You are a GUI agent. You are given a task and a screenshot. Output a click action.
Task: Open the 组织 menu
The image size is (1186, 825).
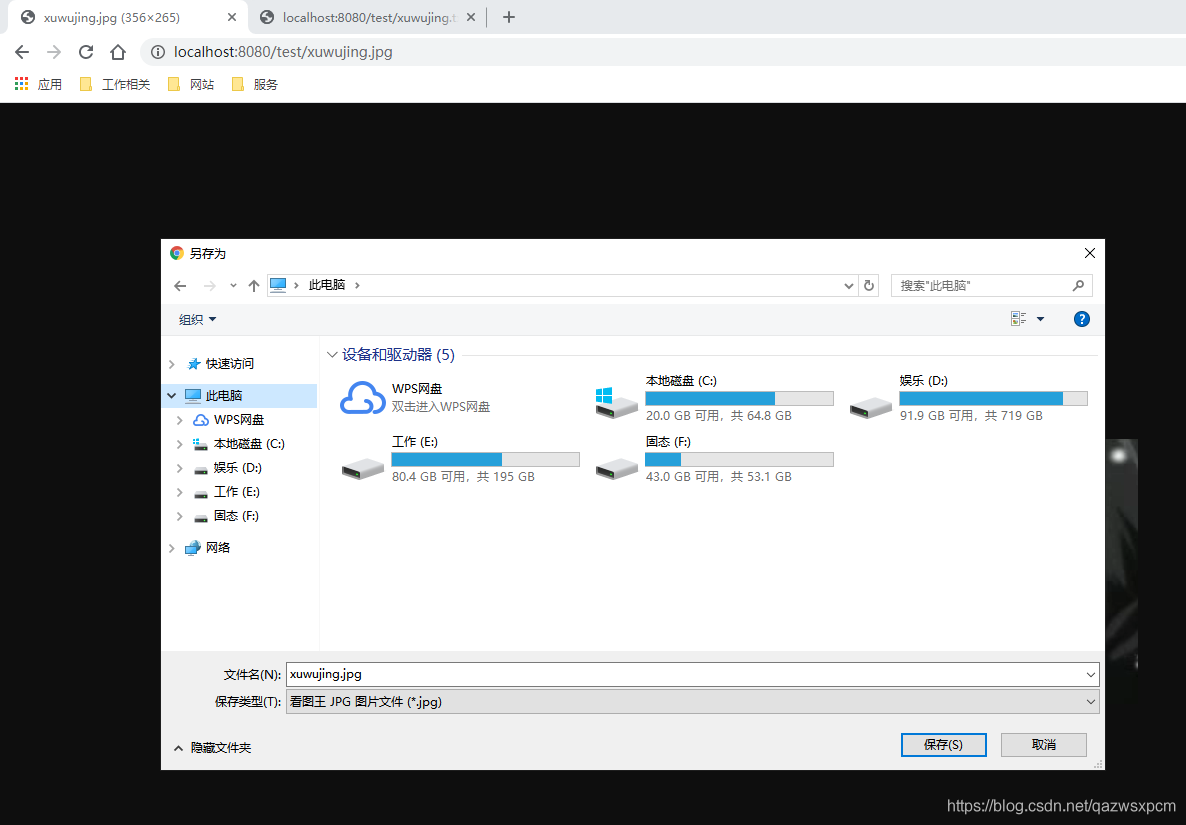(x=197, y=320)
